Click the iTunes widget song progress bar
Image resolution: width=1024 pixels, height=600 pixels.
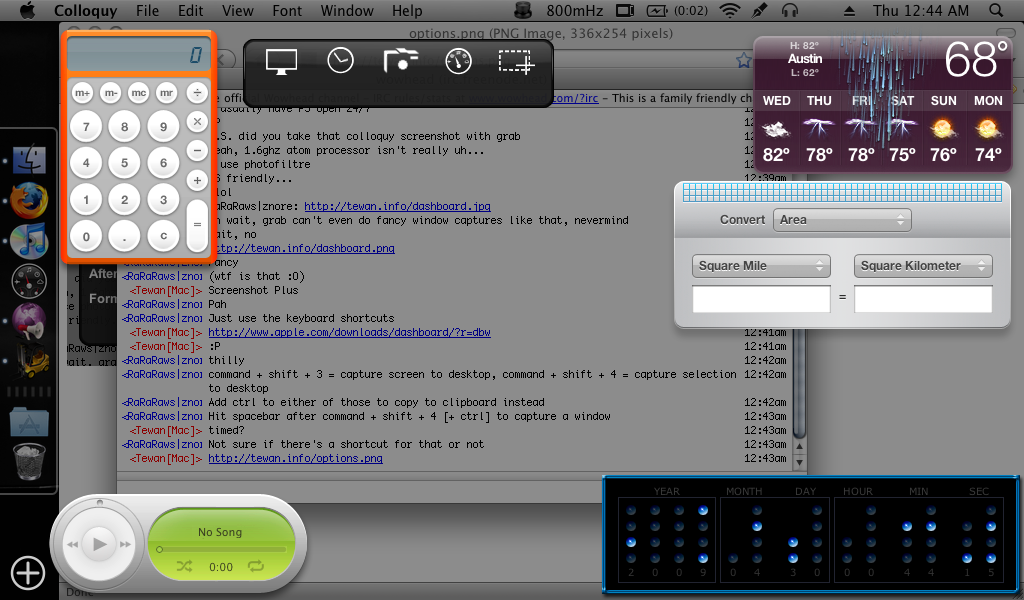tap(221, 549)
